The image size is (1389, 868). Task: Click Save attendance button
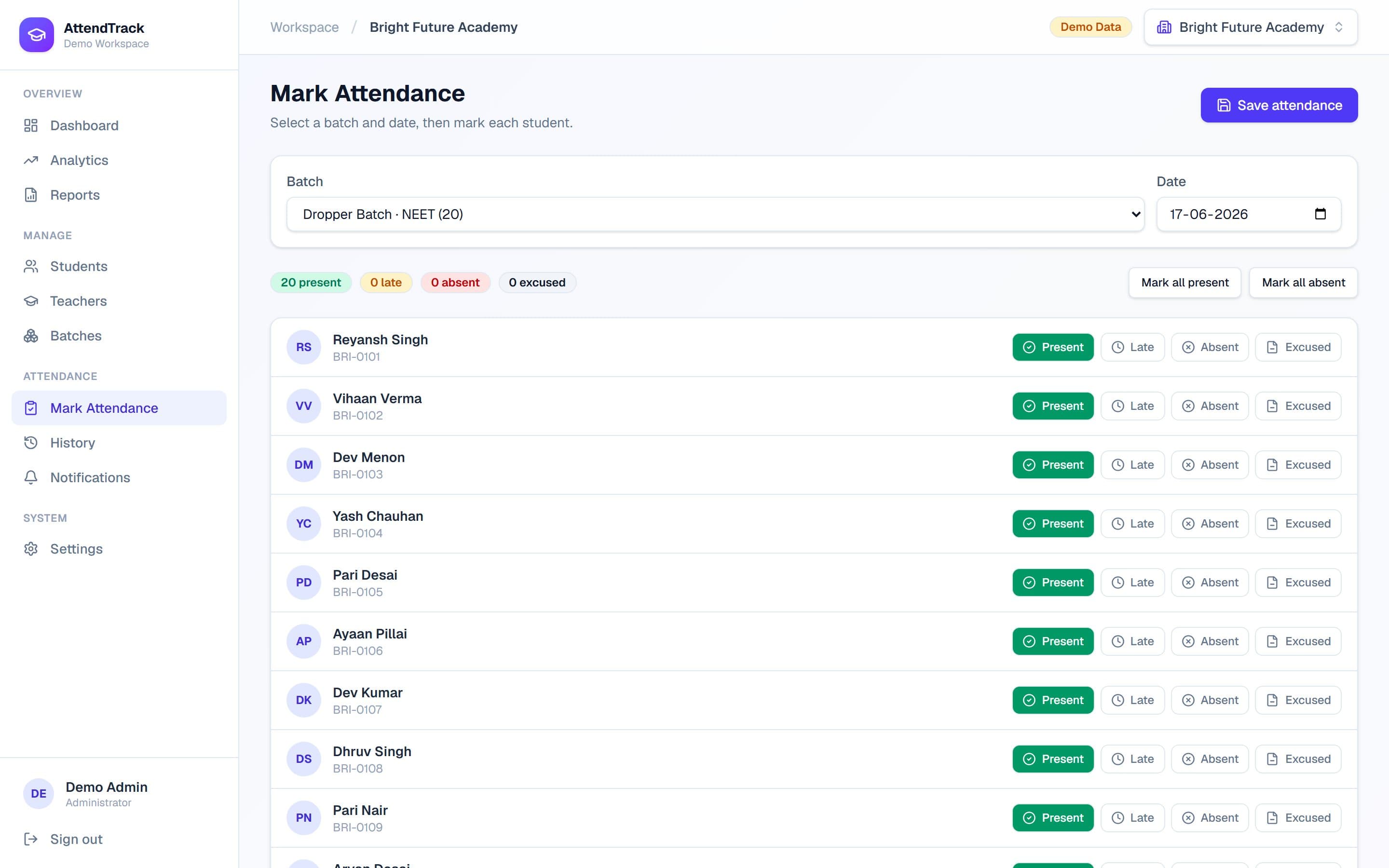coord(1279,105)
